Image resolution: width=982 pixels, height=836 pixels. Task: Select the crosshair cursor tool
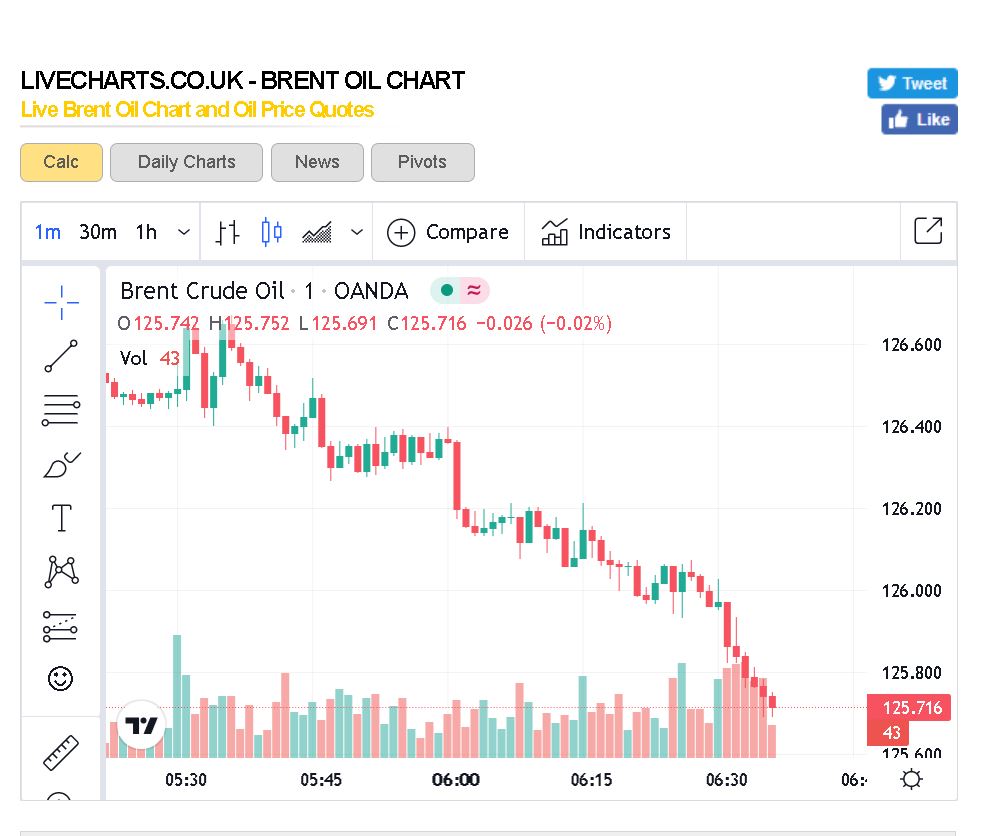[x=61, y=302]
